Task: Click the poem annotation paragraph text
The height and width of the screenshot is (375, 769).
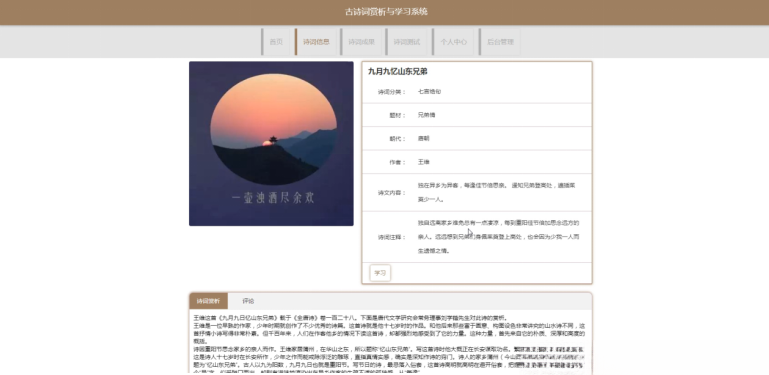Action: [498, 237]
